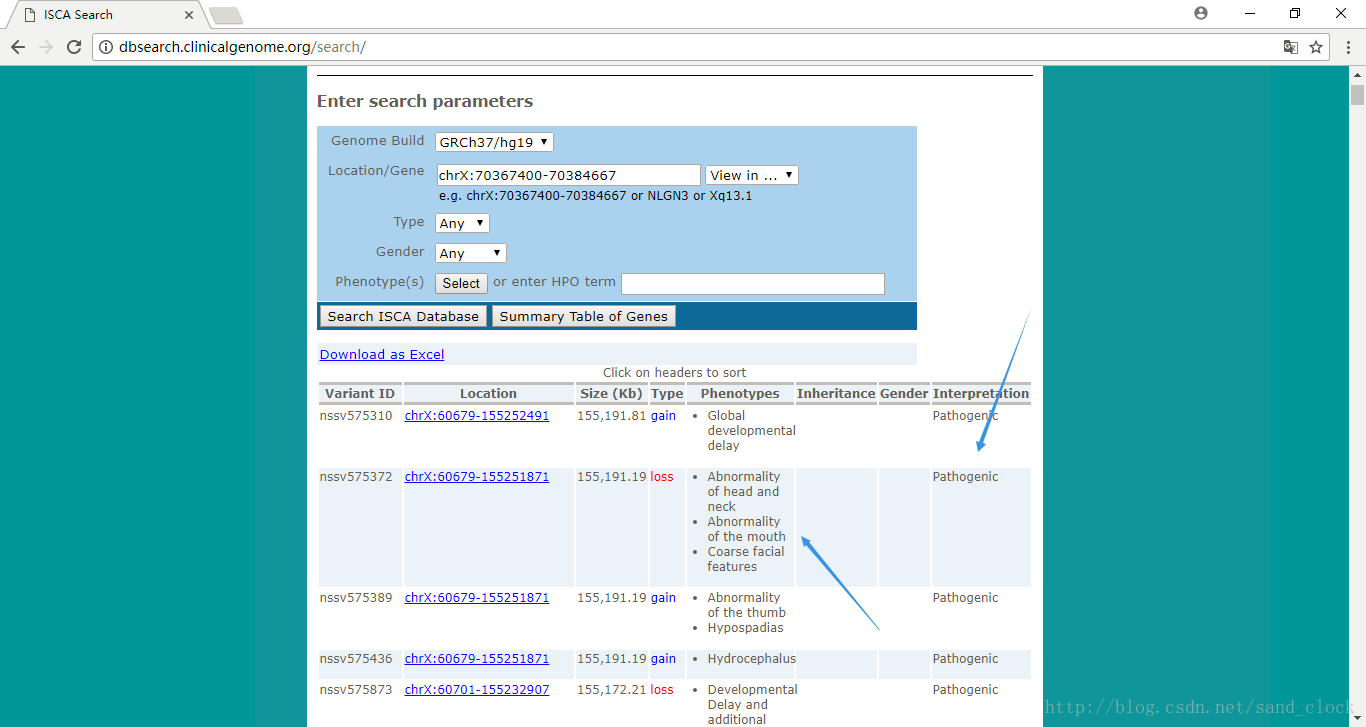Click 'Hypospadias' phenotype text
Viewport: 1366px width, 727px height.
coord(745,628)
